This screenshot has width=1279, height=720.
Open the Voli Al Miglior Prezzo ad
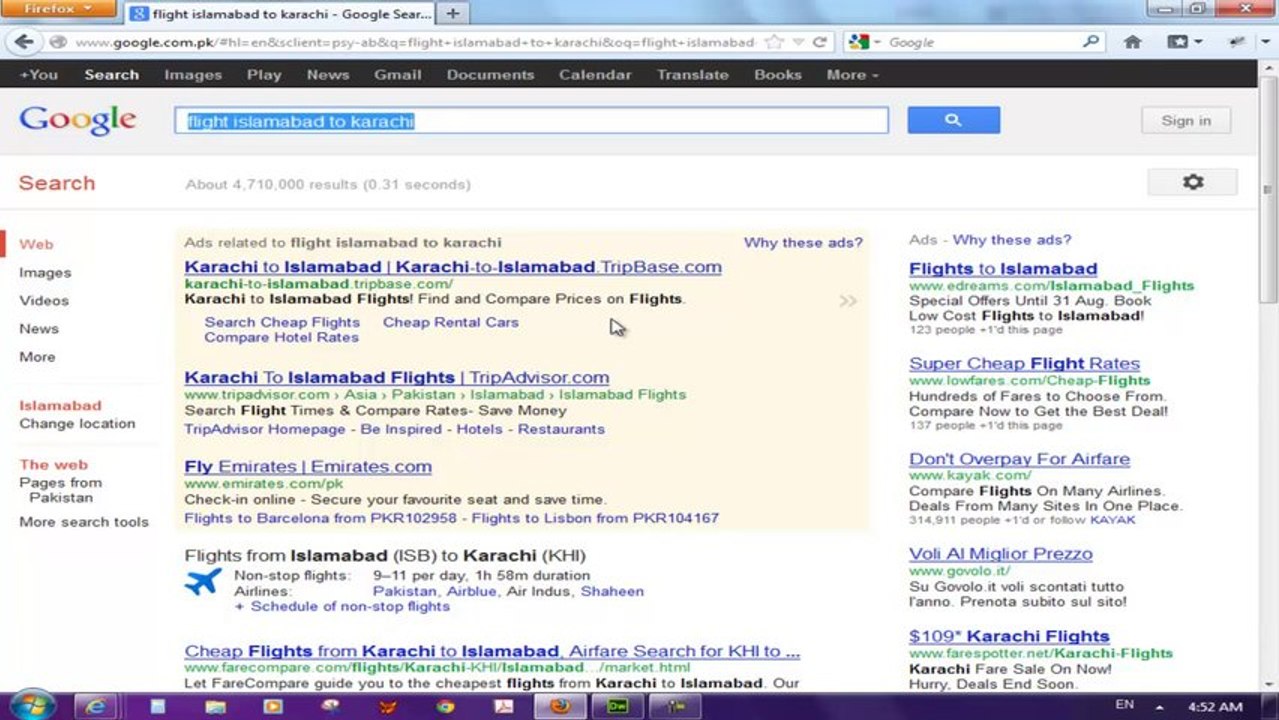[1000, 554]
